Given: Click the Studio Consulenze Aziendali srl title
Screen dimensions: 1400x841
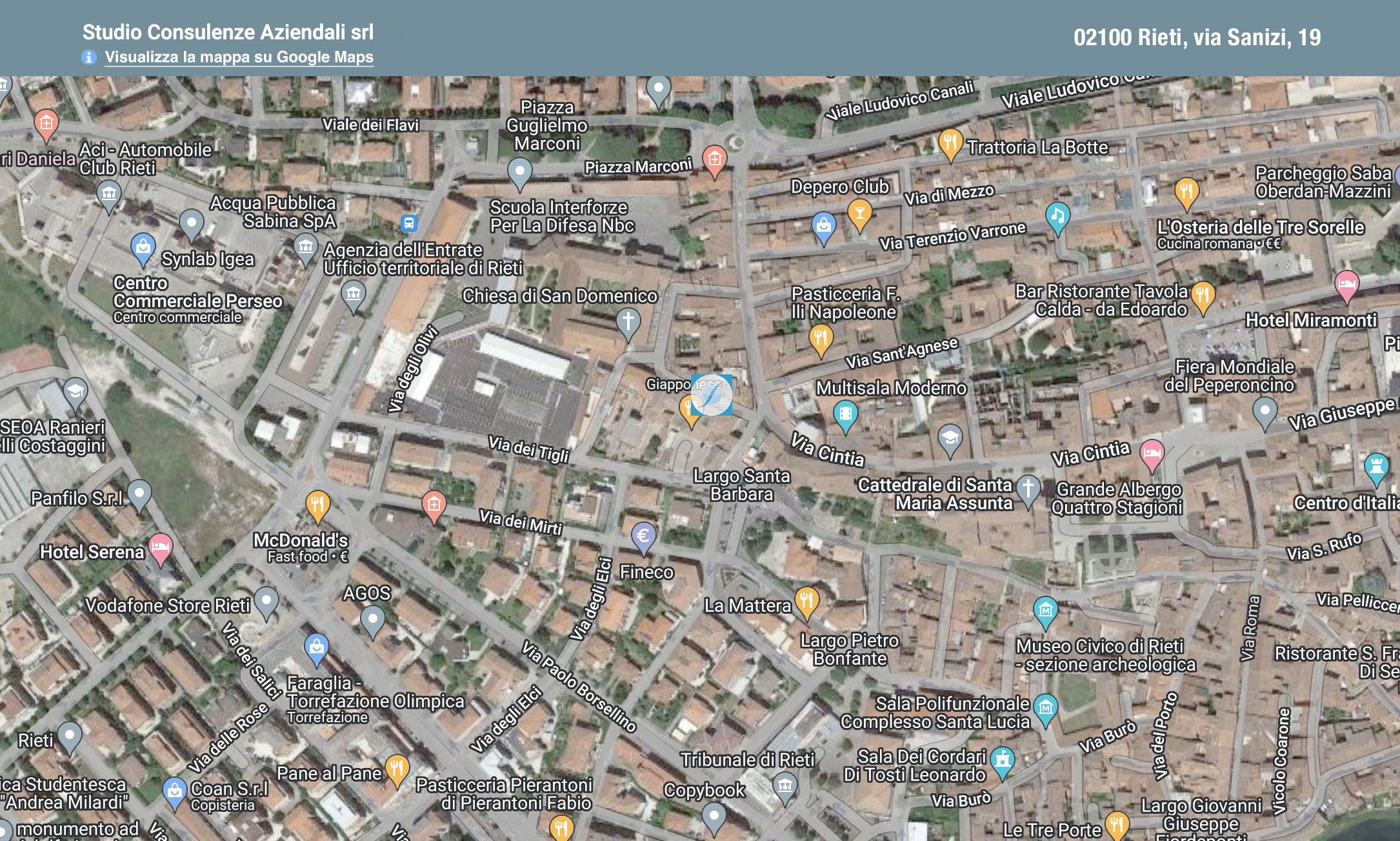Looking at the screenshot, I should coord(228,32).
